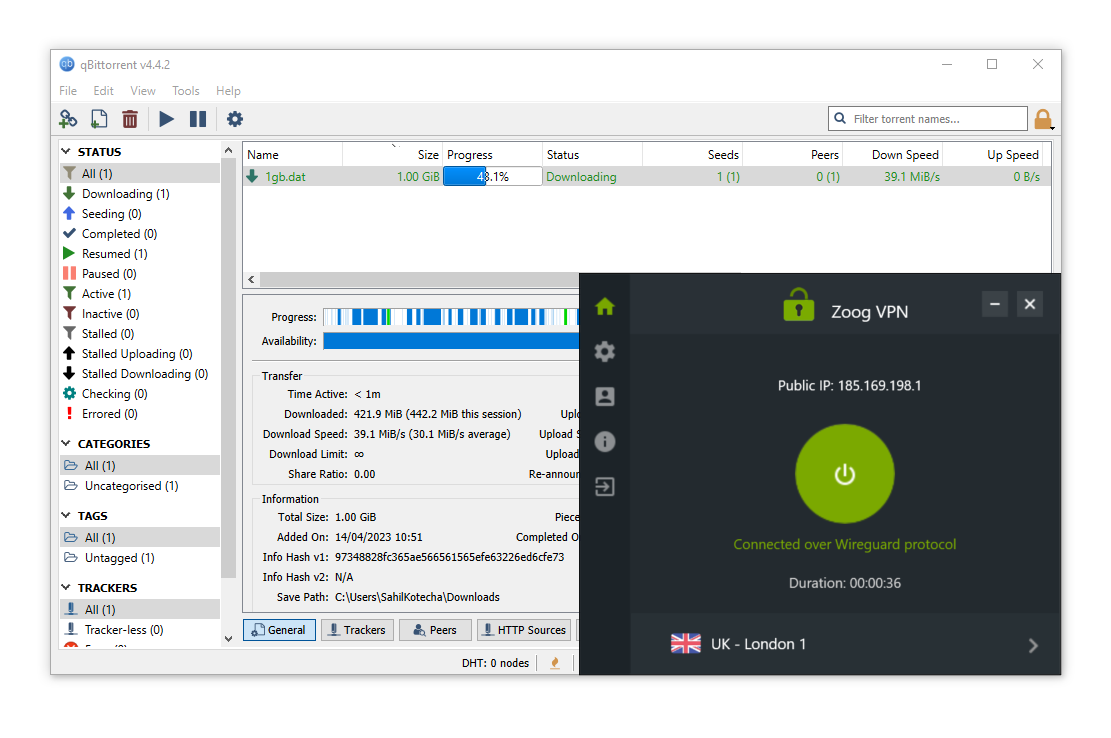The height and width of the screenshot is (738, 1111).
Task: Open the Edit menu
Action: 103,91
